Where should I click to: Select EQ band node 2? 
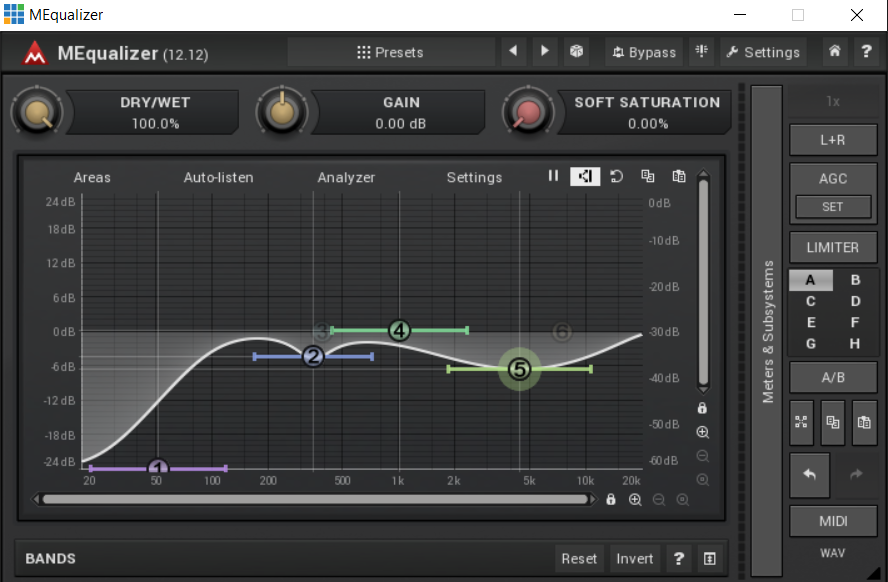(313, 357)
